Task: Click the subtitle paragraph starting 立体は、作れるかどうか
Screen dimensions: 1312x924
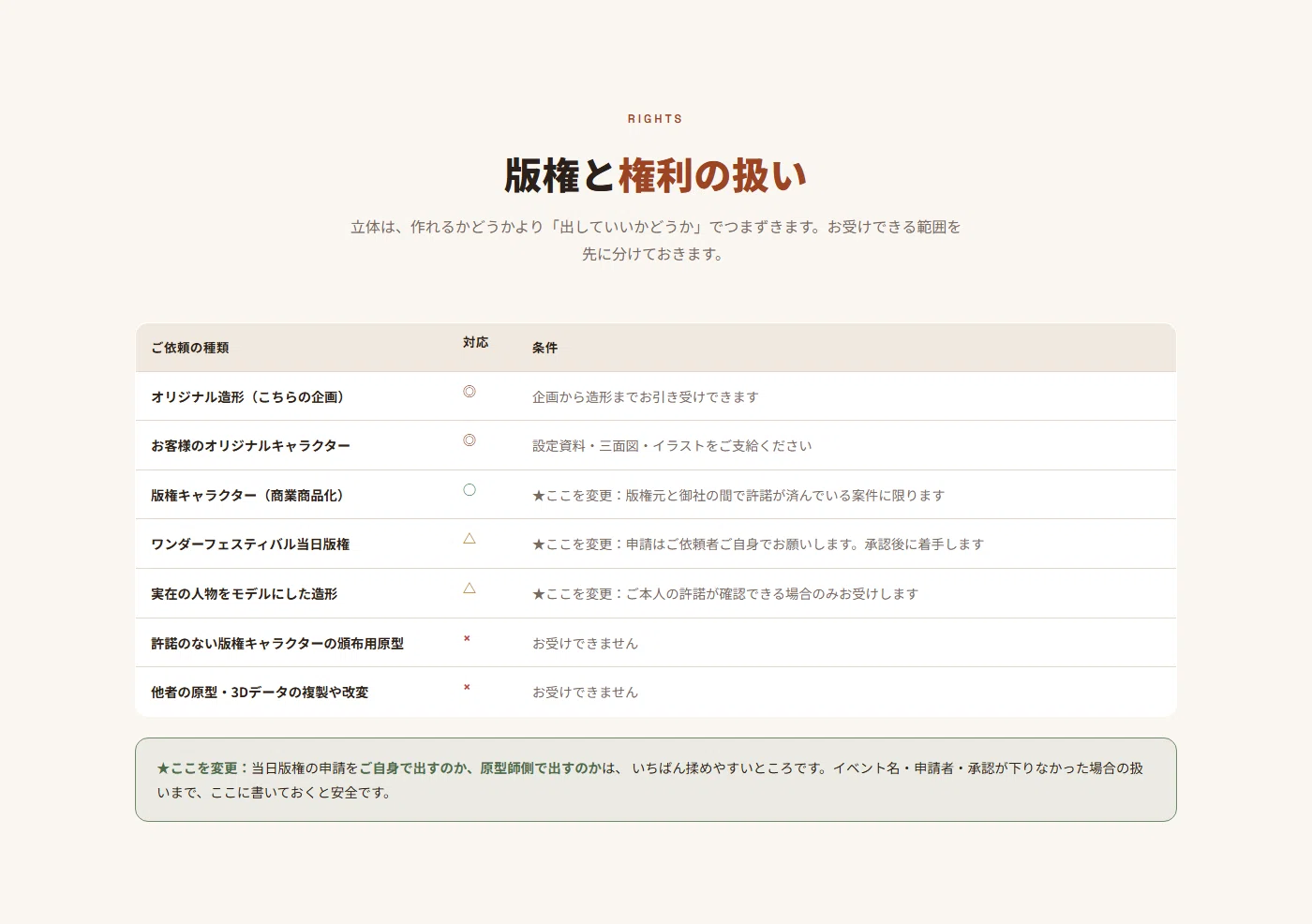Action: point(655,240)
